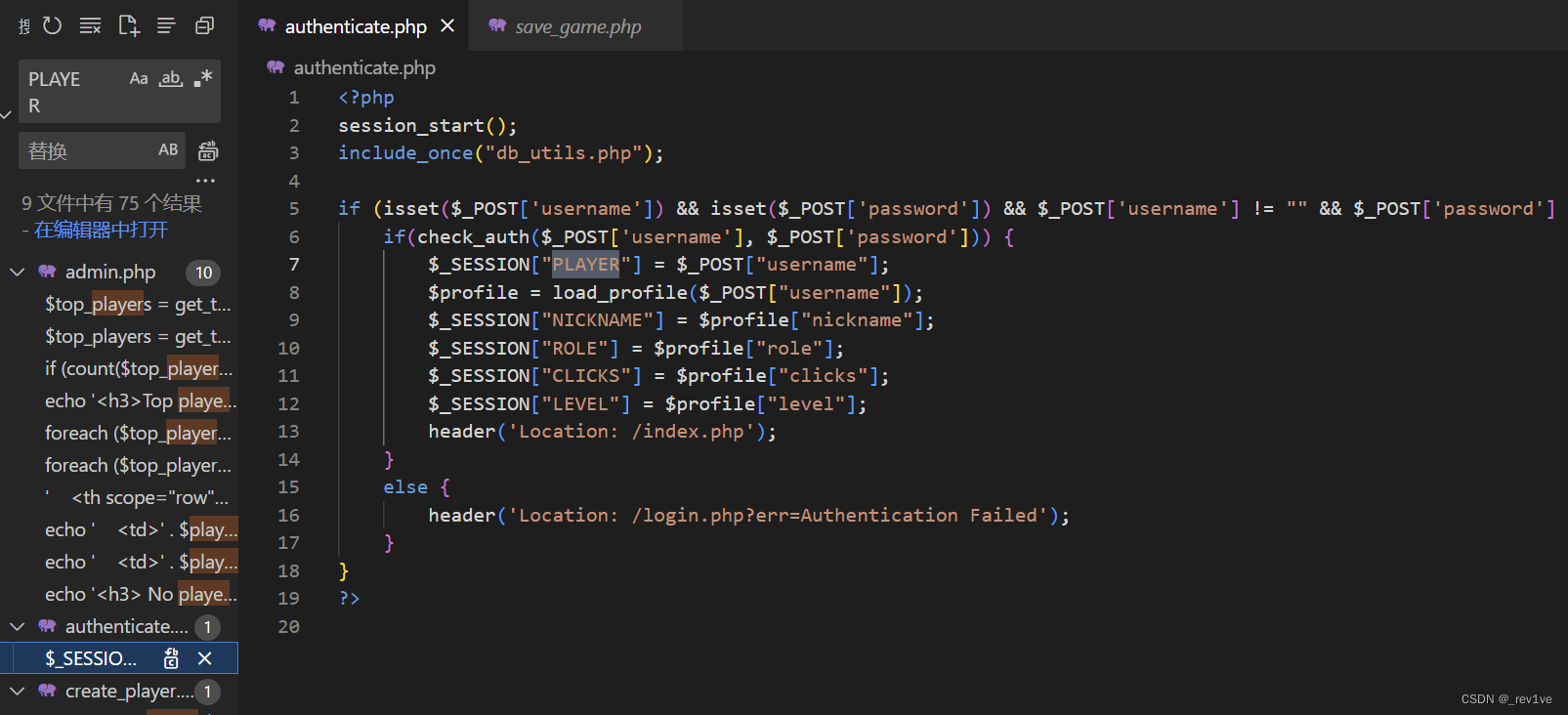Image resolution: width=1568 pixels, height=715 pixels.
Task: Click 'Authentication Failed' text on line 16
Action: tap(918, 515)
